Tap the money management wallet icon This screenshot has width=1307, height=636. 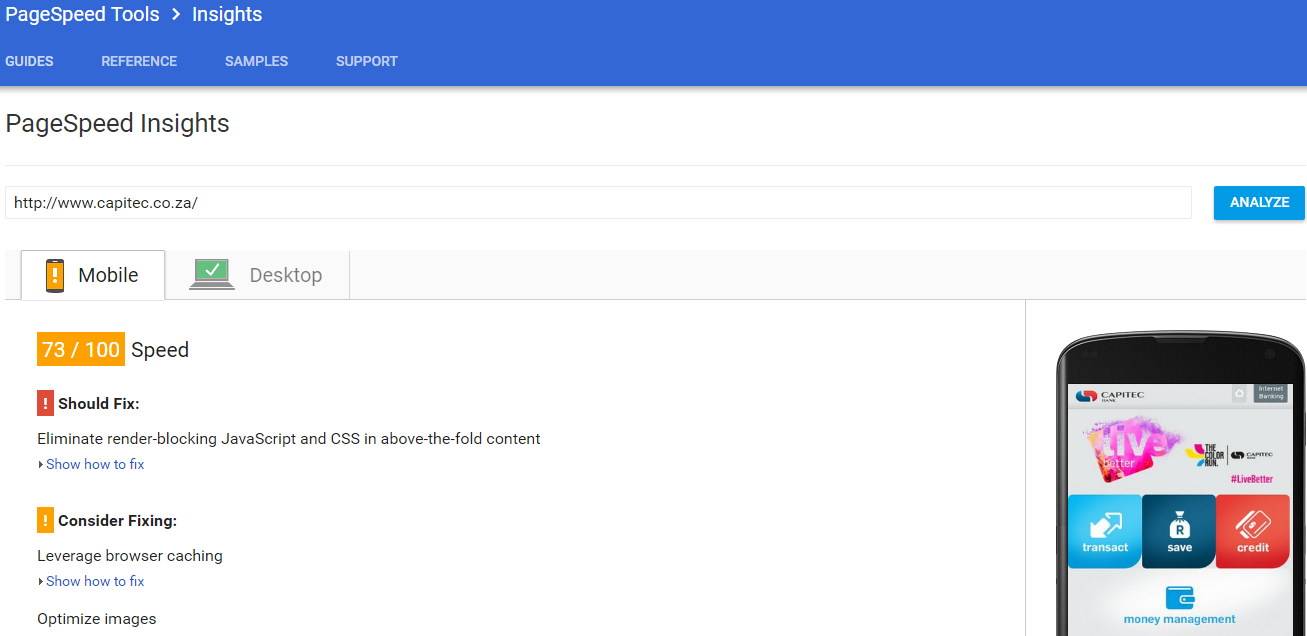click(x=1180, y=598)
